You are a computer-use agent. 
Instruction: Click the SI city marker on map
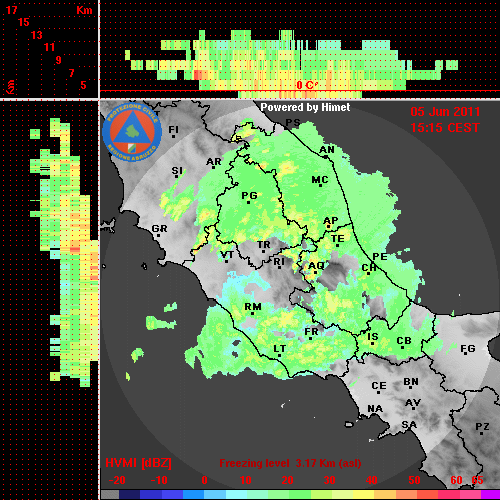[177, 176]
